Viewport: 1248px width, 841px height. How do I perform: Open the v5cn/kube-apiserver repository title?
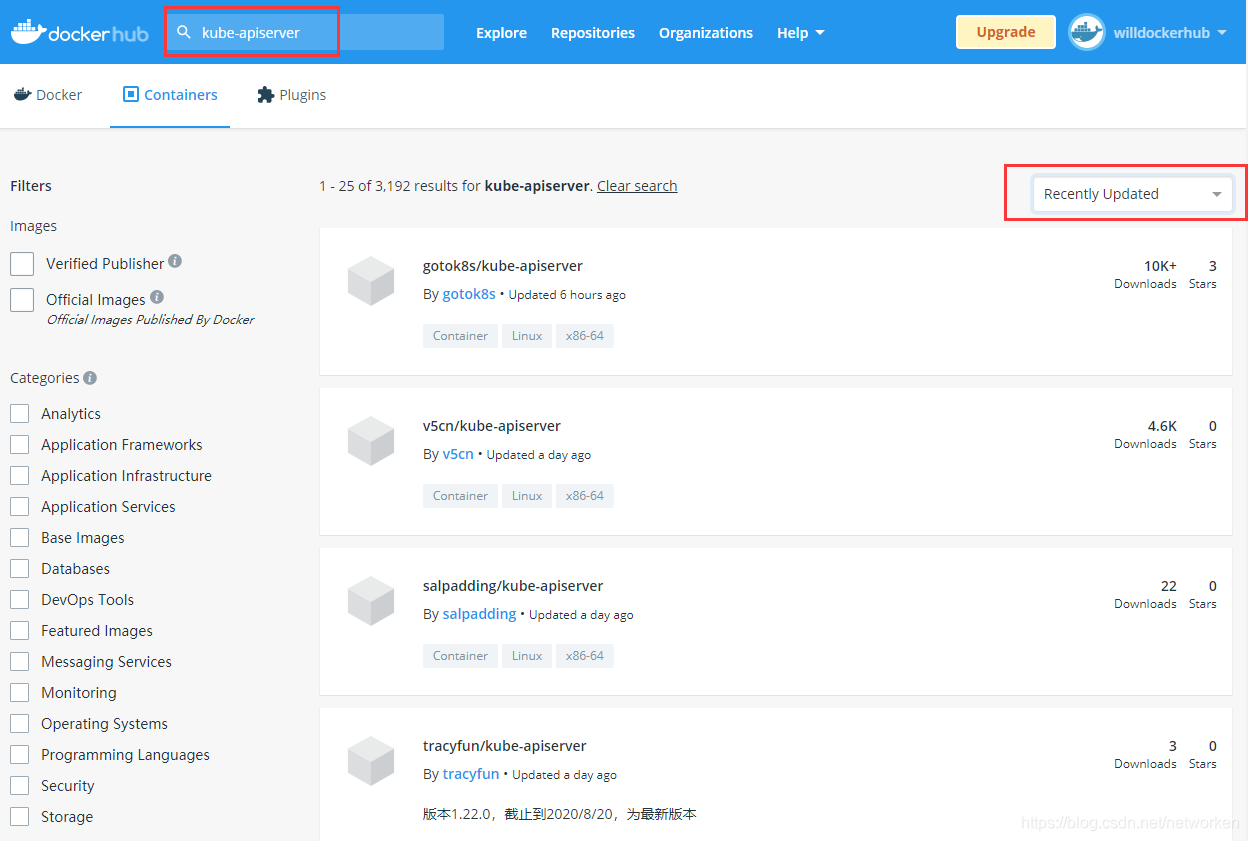coord(492,426)
